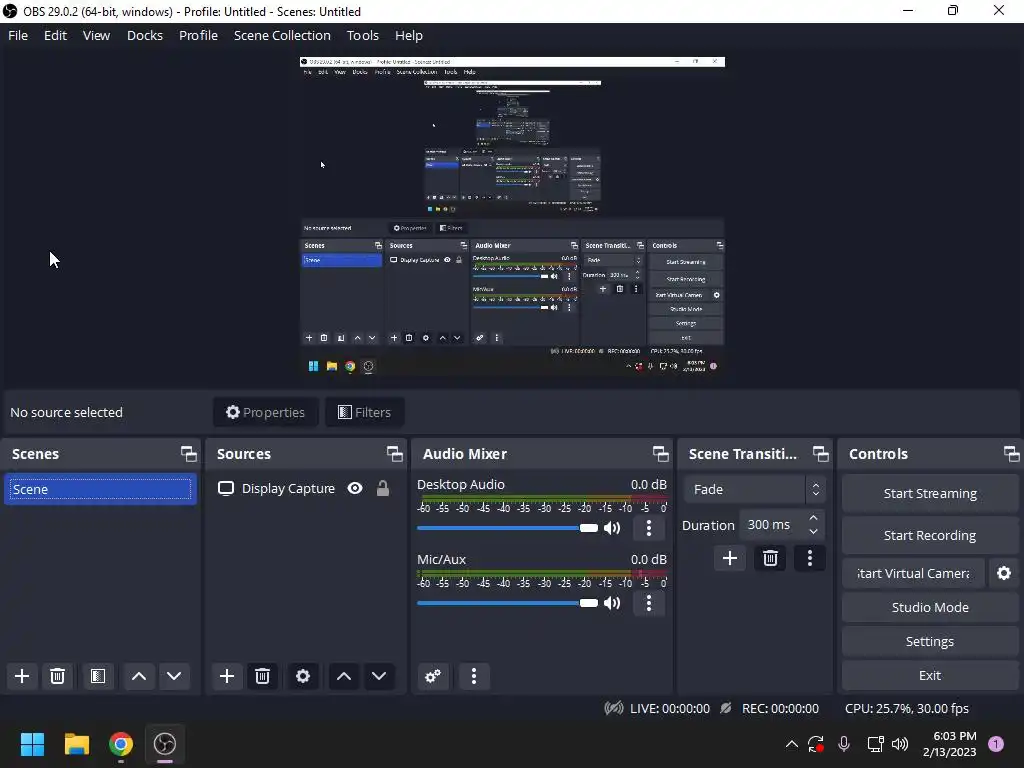Move source down arrow in Sources dock
The height and width of the screenshot is (768, 1024).
[x=379, y=676]
